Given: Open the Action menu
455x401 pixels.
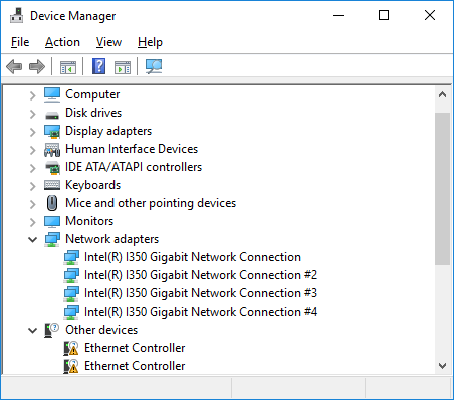Looking at the screenshot, I should (x=62, y=42).
